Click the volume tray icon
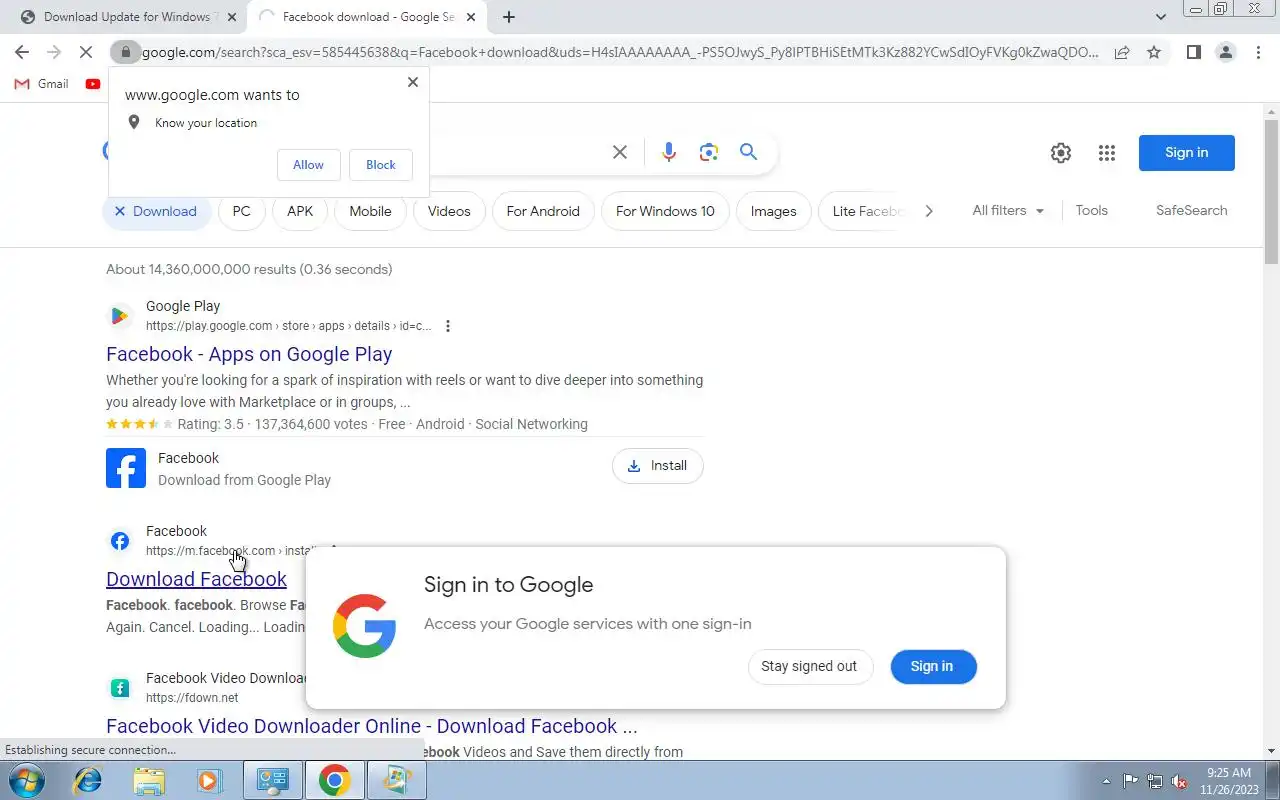 [1179, 781]
